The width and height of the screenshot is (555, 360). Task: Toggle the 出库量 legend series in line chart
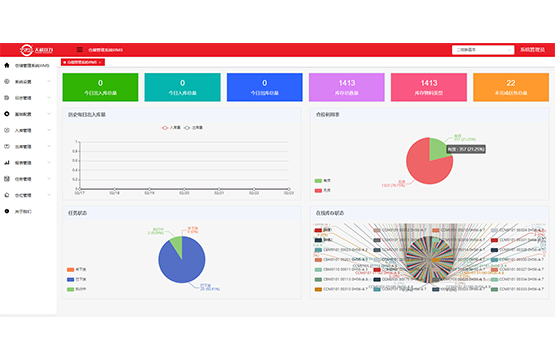[193, 128]
